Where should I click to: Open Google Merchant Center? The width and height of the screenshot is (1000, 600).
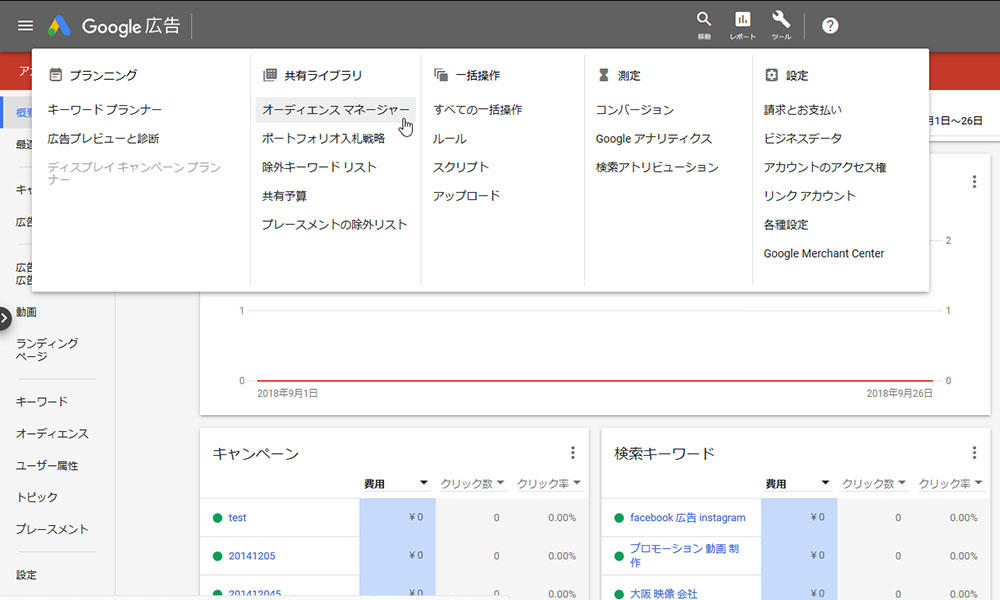(x=824, y=253)
